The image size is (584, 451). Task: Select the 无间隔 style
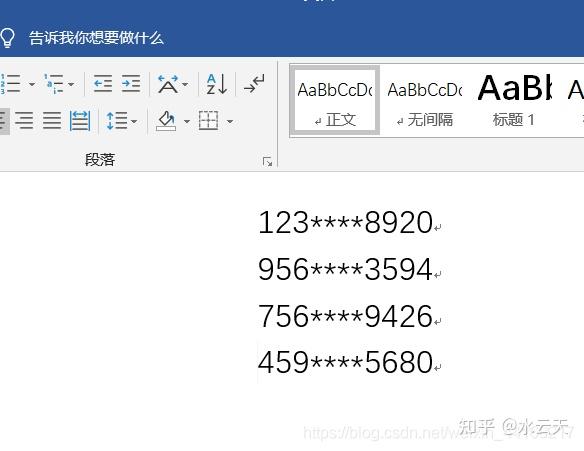425,100
